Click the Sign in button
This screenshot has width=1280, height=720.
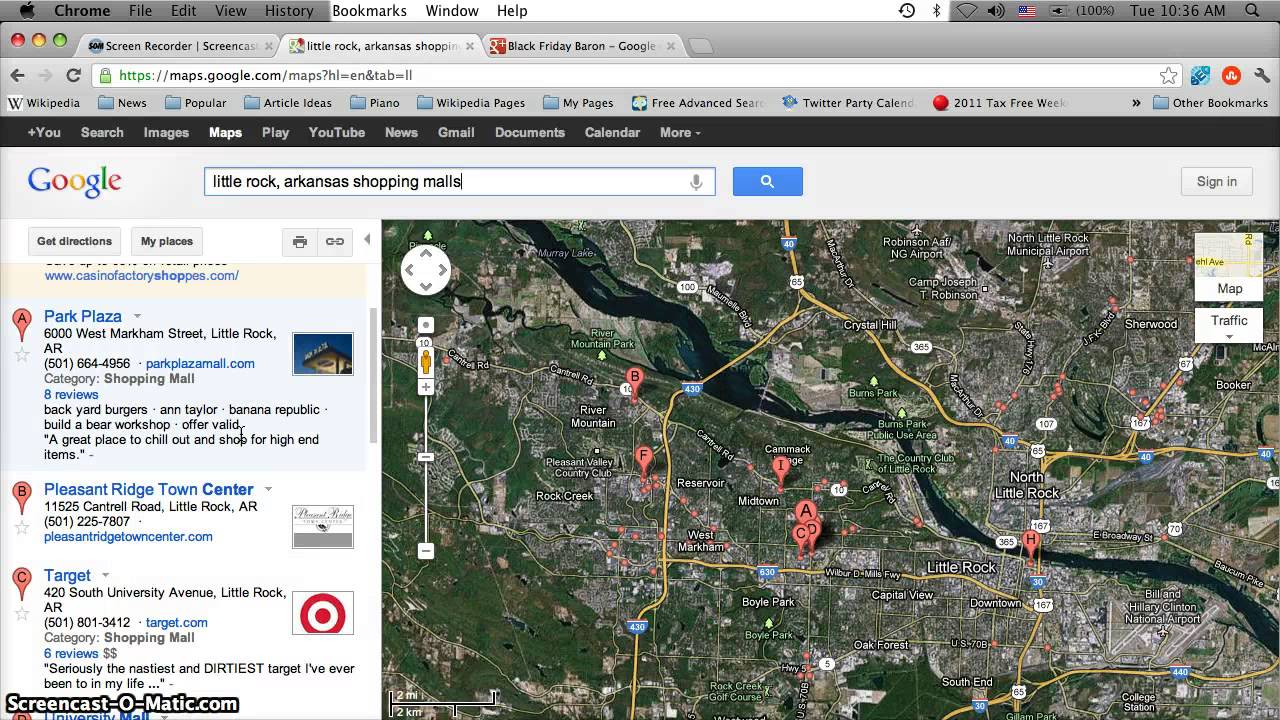tap(1216, 181)
